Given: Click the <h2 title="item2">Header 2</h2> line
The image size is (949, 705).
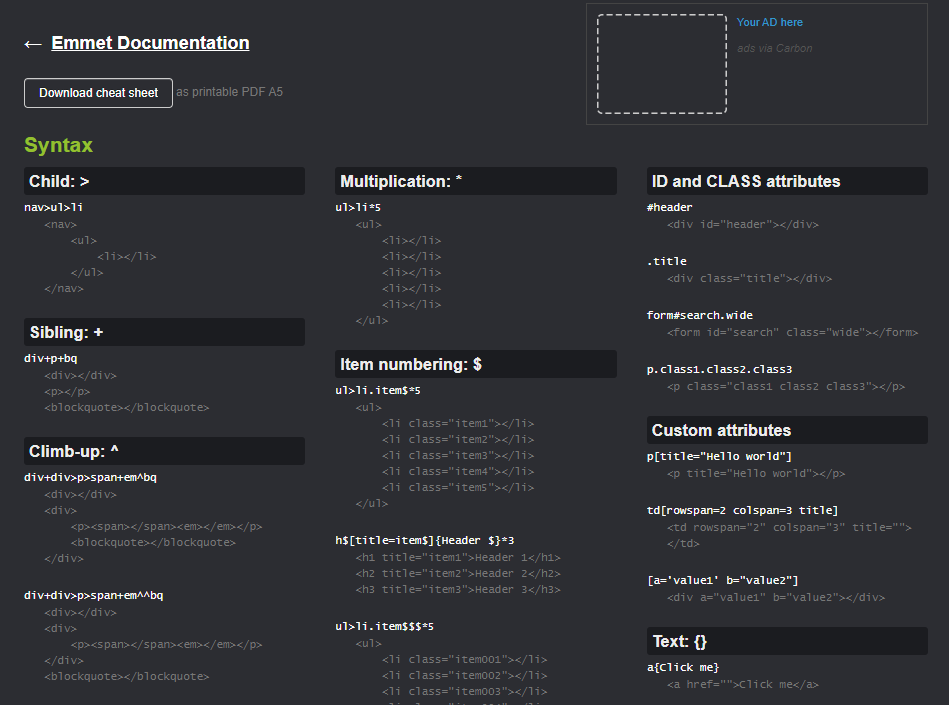Looking at the screenshot, I should (x=458, y=574).
